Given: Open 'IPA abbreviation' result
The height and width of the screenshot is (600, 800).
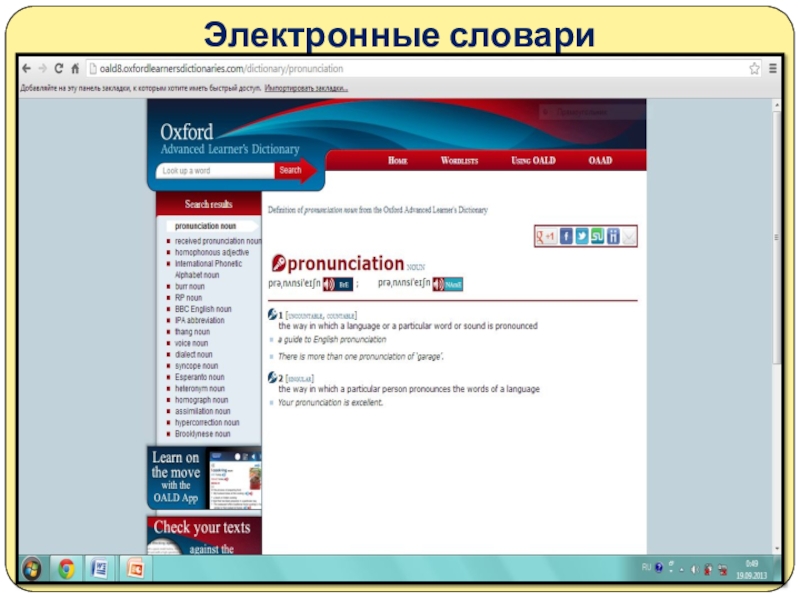Looking at the screenshot, I should tap(199, 320).
